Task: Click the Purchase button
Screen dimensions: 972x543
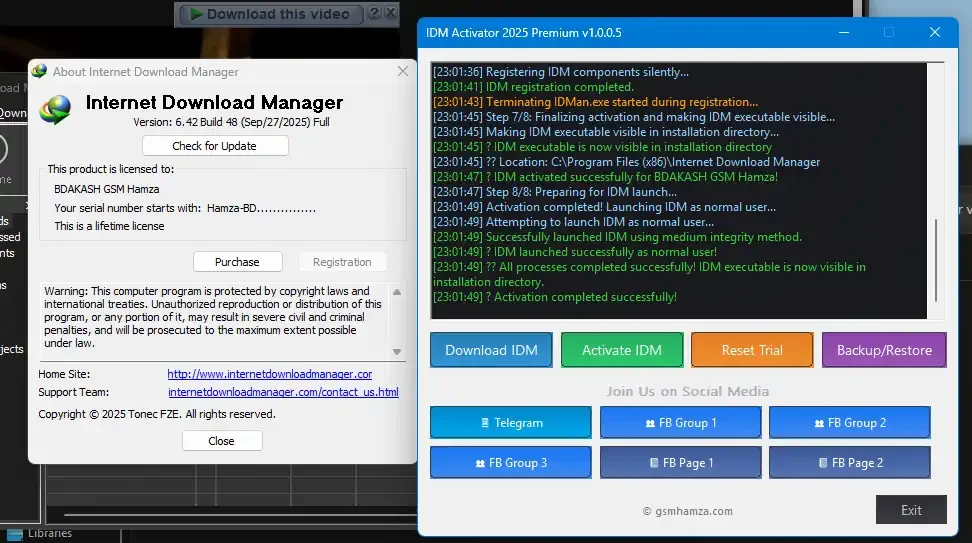Action: 237,262
